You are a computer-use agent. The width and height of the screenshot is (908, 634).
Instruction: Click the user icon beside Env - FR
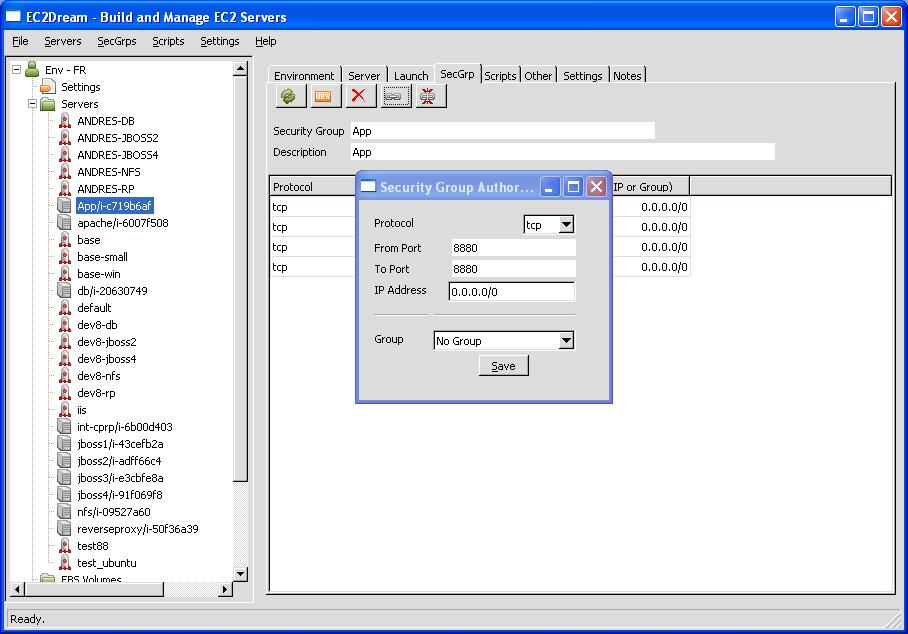[x=32, y=69]
